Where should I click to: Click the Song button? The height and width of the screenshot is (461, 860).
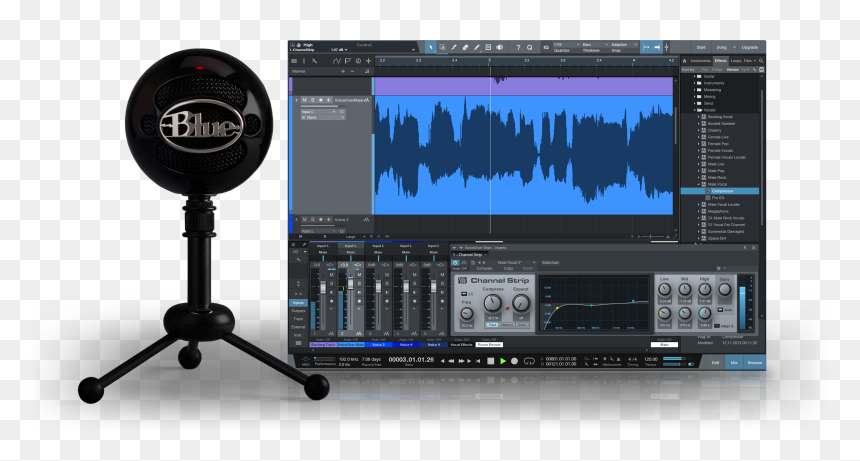coord(722,47)
